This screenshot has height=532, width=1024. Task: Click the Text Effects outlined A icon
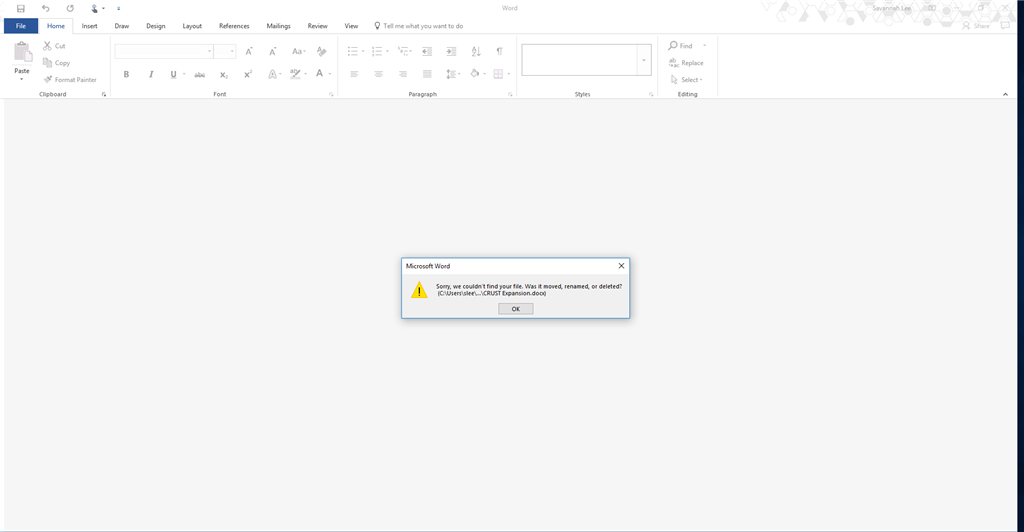tap(272, 74)
